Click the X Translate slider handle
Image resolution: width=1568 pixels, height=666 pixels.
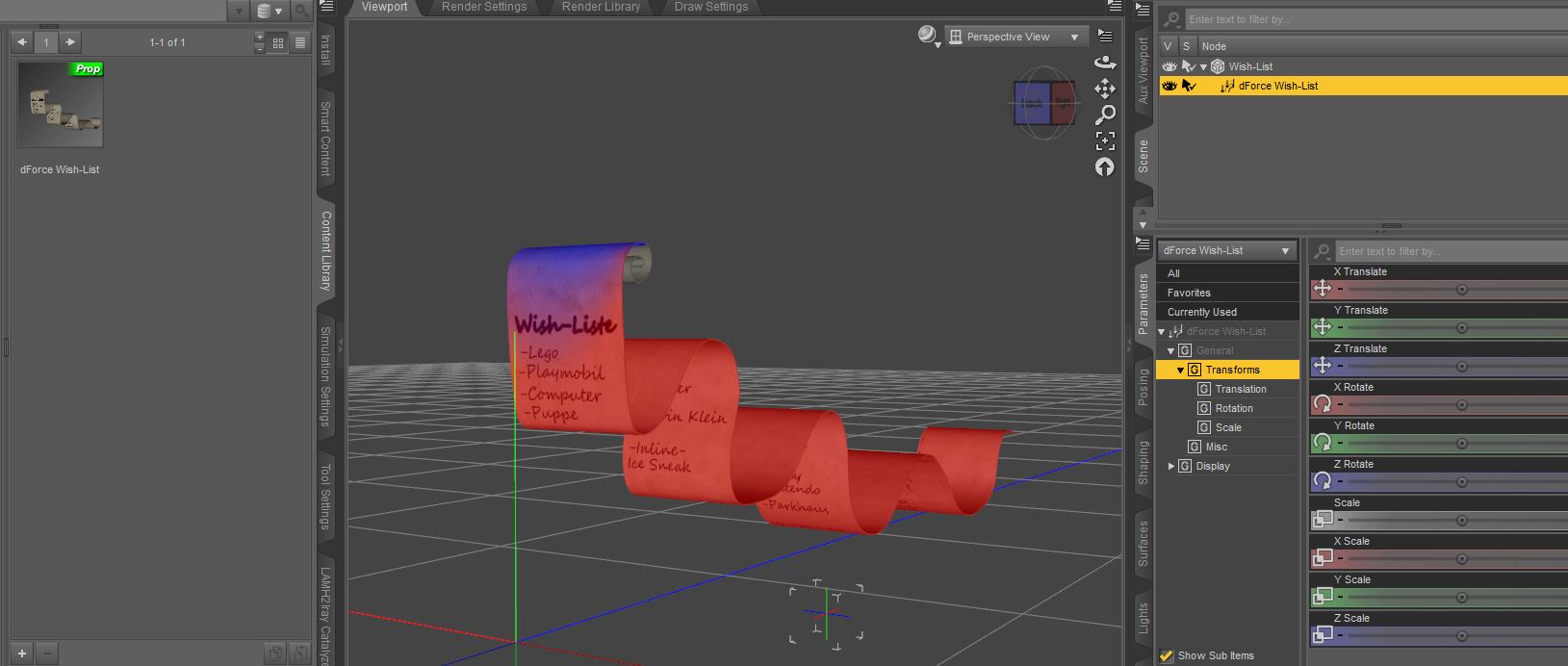tap(1461, 290)
